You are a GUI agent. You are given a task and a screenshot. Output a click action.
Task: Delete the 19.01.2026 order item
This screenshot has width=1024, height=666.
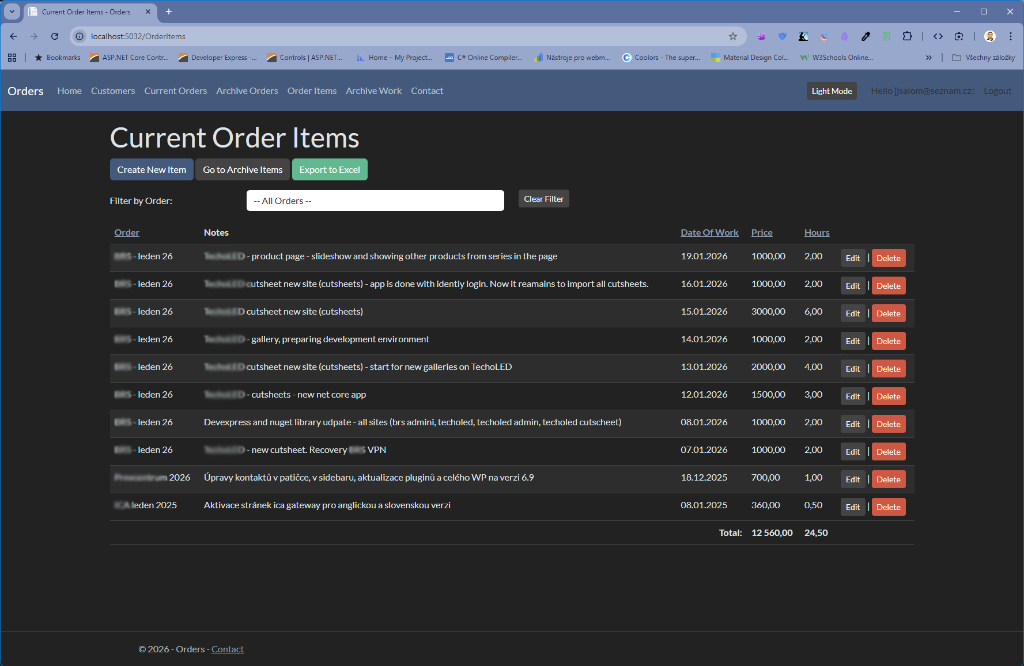(888, 258)
